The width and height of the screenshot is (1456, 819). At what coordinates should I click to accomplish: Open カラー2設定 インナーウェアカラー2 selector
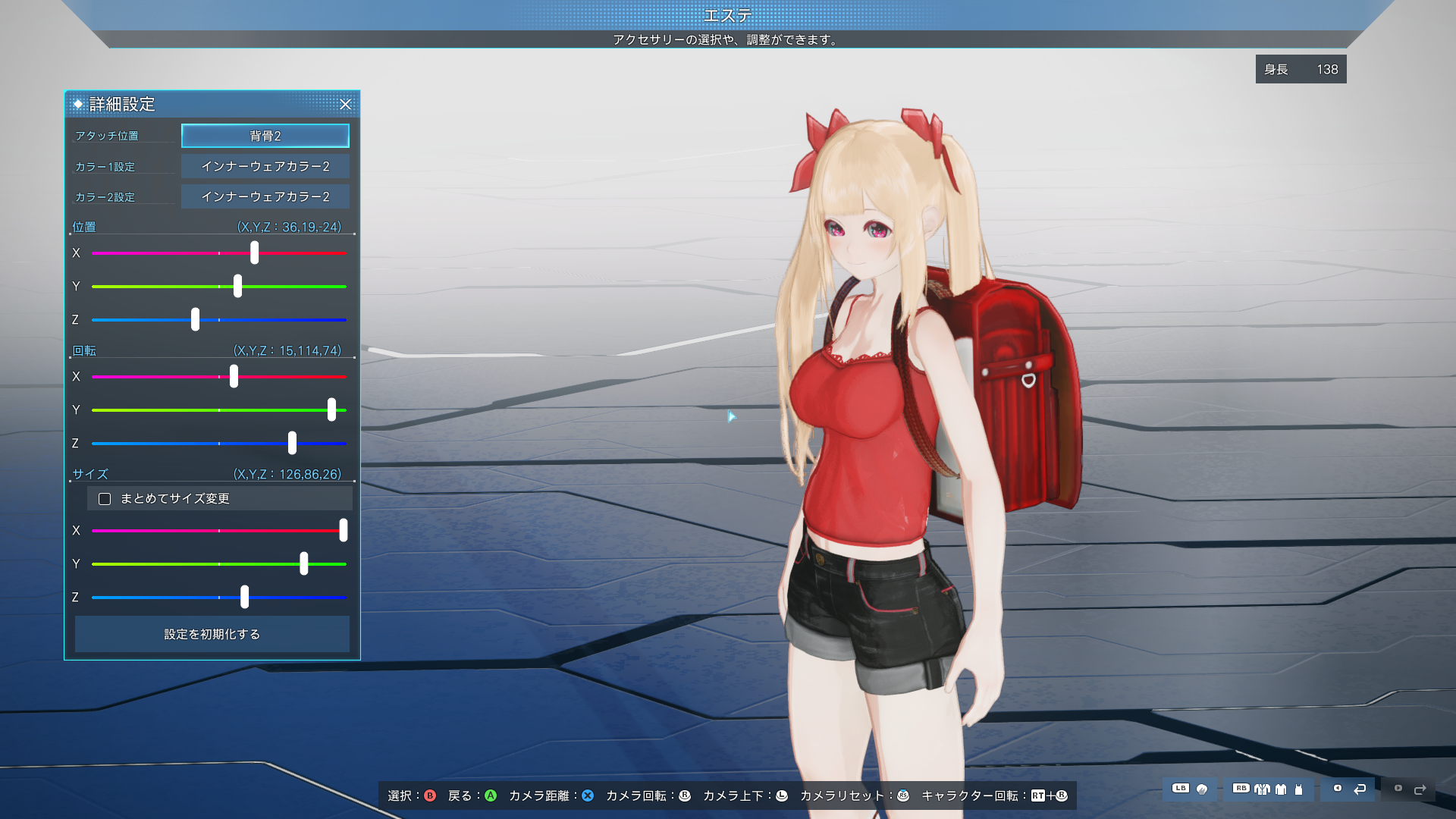[265, 196]
